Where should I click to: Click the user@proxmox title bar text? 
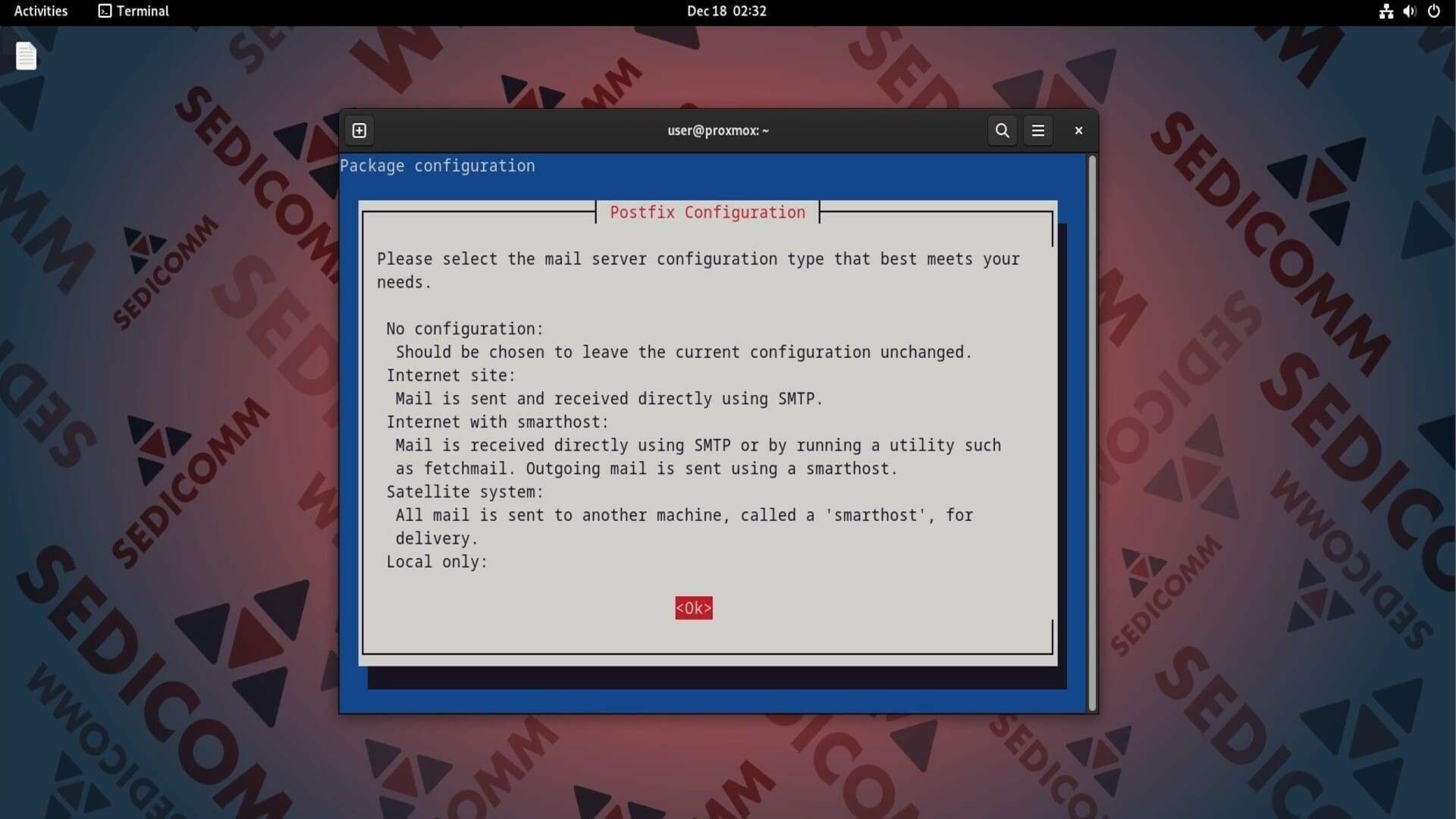(717, 130)
